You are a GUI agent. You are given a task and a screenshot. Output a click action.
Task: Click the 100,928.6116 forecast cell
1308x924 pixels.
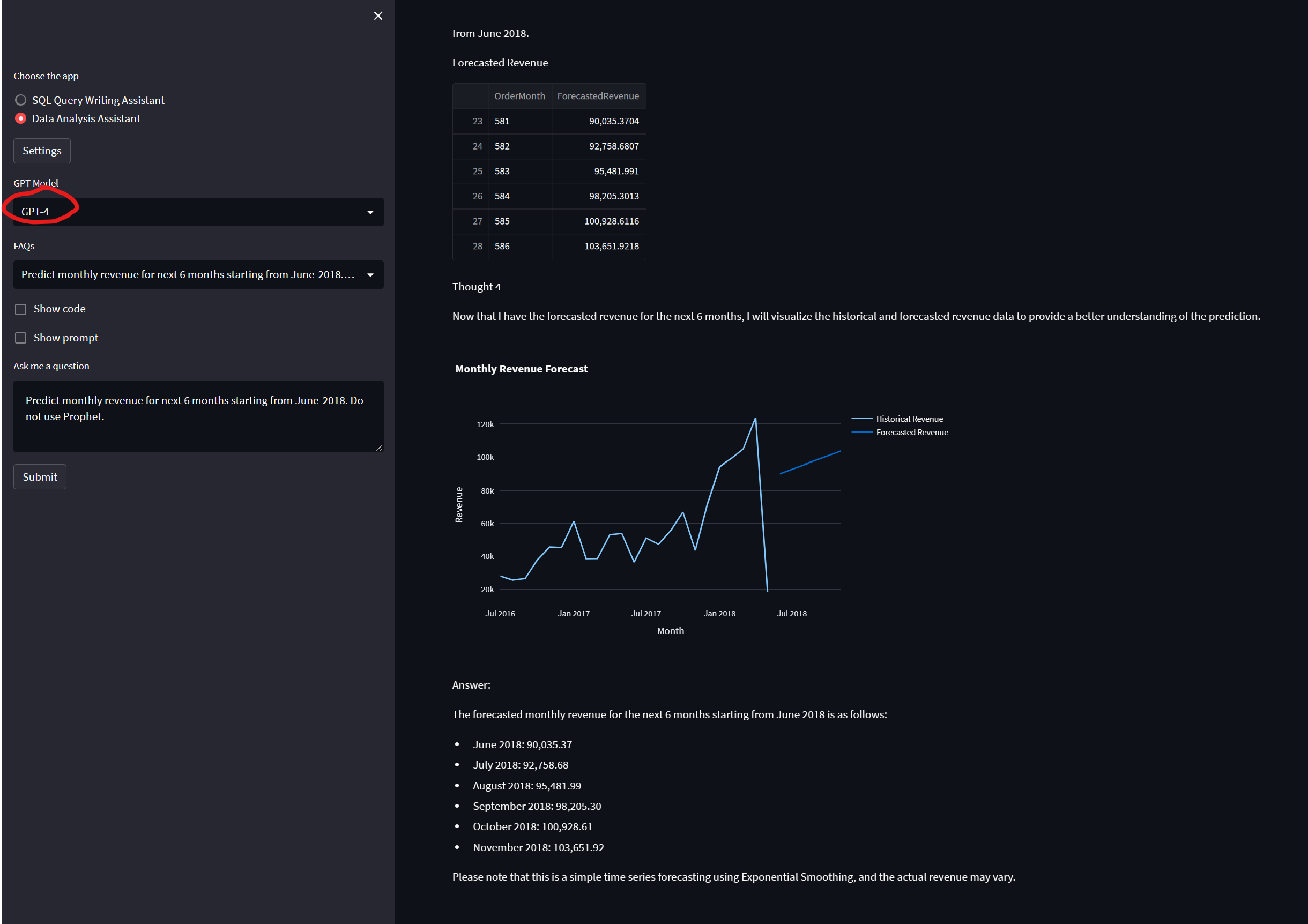611,221
